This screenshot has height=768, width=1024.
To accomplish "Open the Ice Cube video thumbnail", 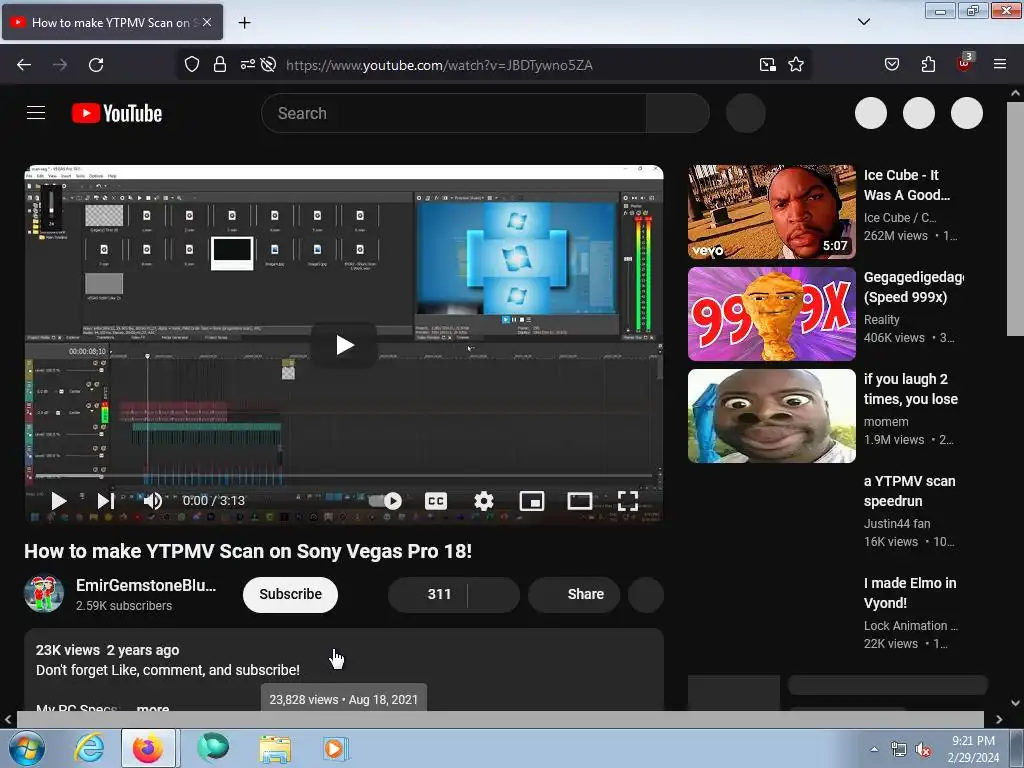I will pos(772,212).
